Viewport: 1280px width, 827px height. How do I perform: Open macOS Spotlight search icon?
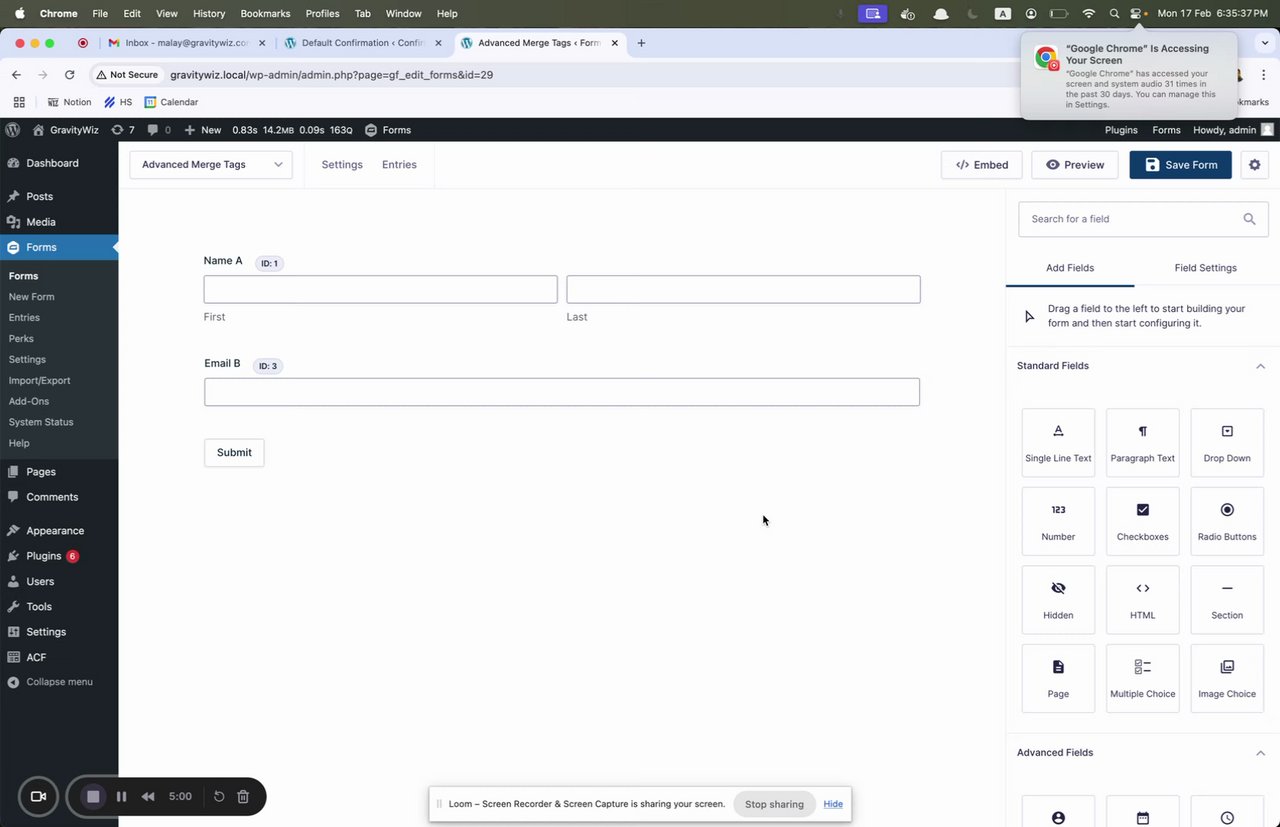[x=1114, y=13]
